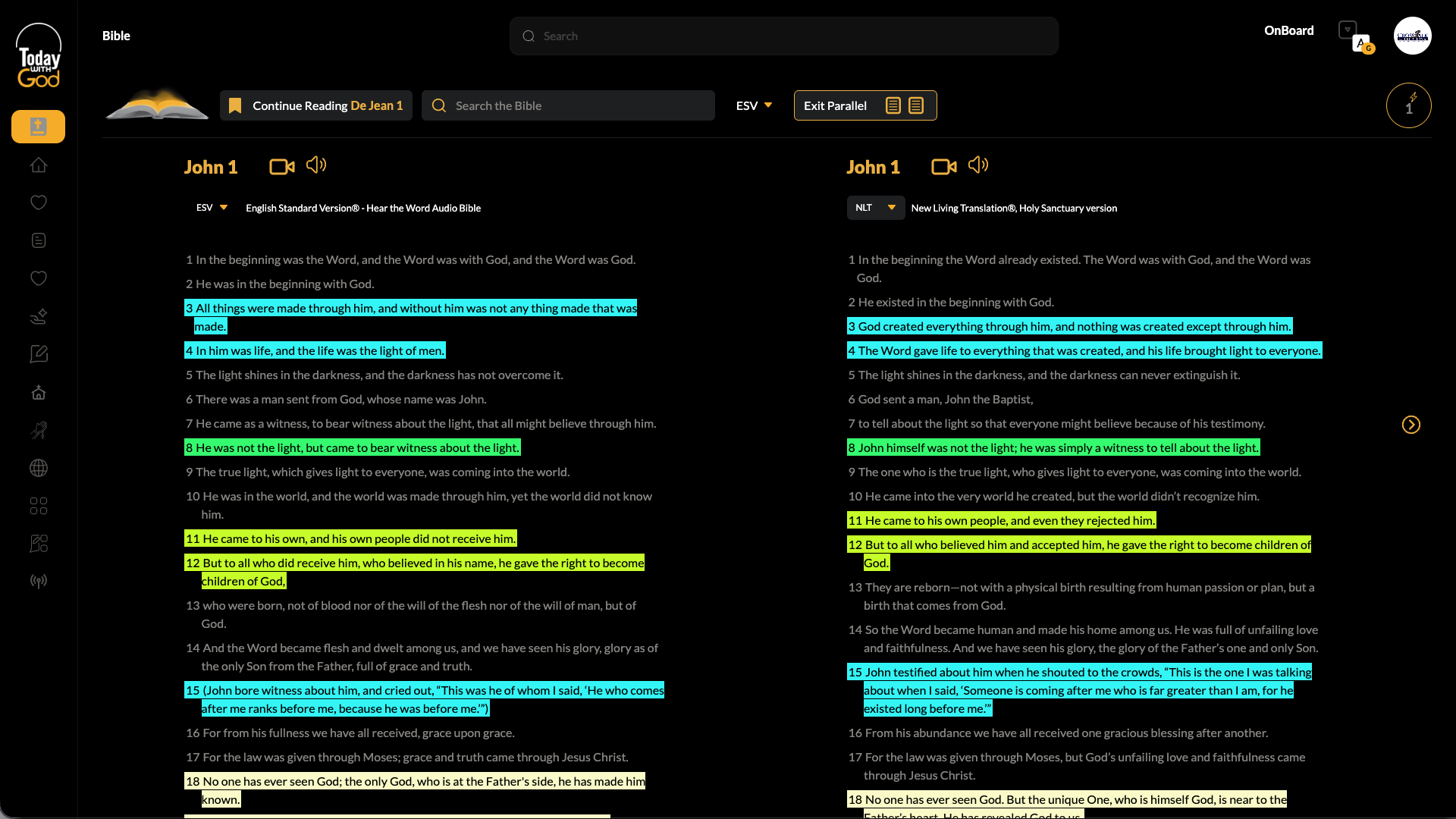Select ESV verse 14 'And the Word became flesh'
1456x819 pixels.
[422, 657]
